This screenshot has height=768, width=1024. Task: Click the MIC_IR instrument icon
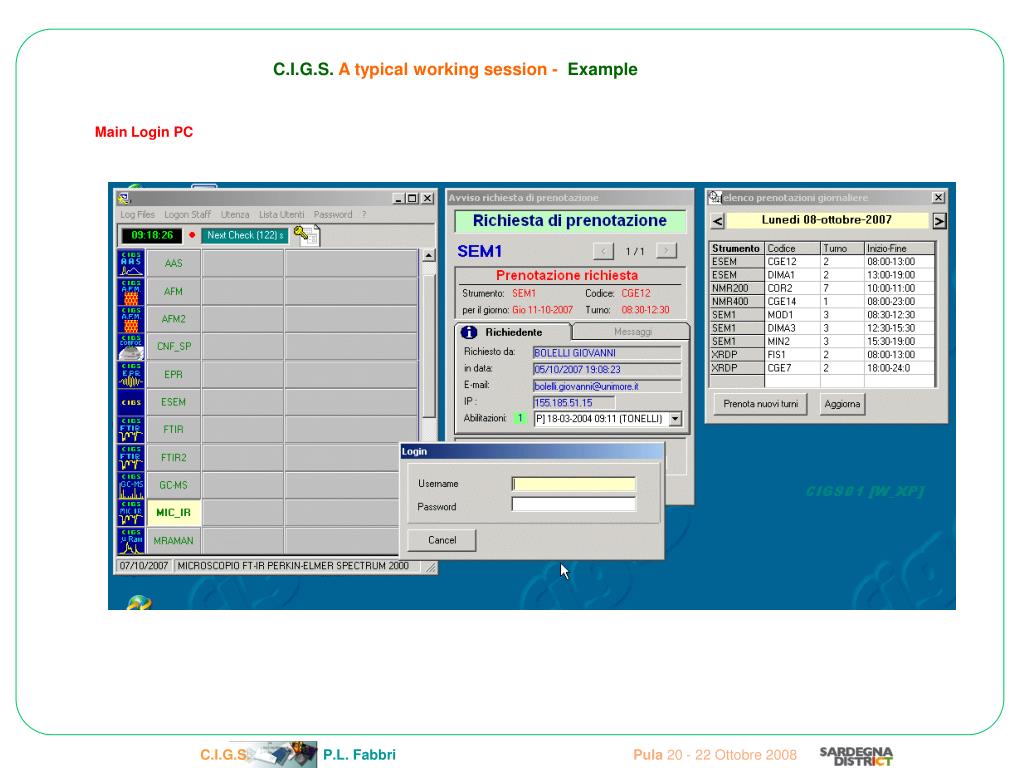131,513
